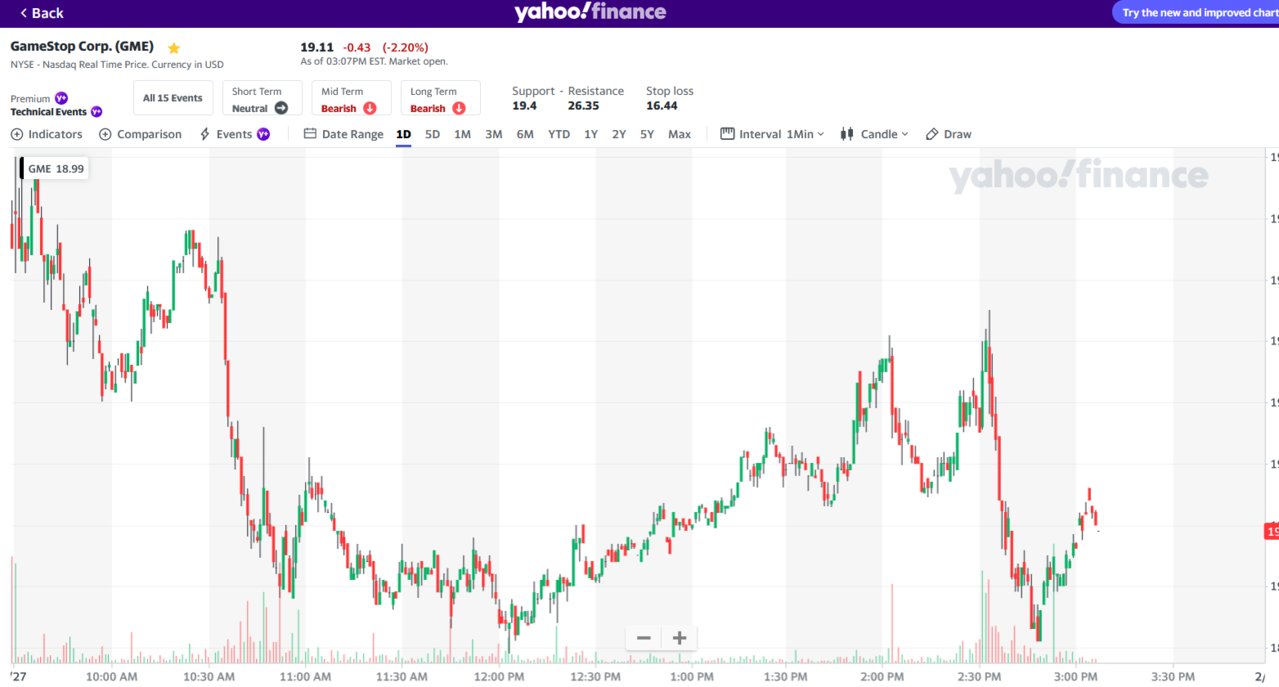Select the 6M range
This screenshot has width=1279, height=687.
525,134
